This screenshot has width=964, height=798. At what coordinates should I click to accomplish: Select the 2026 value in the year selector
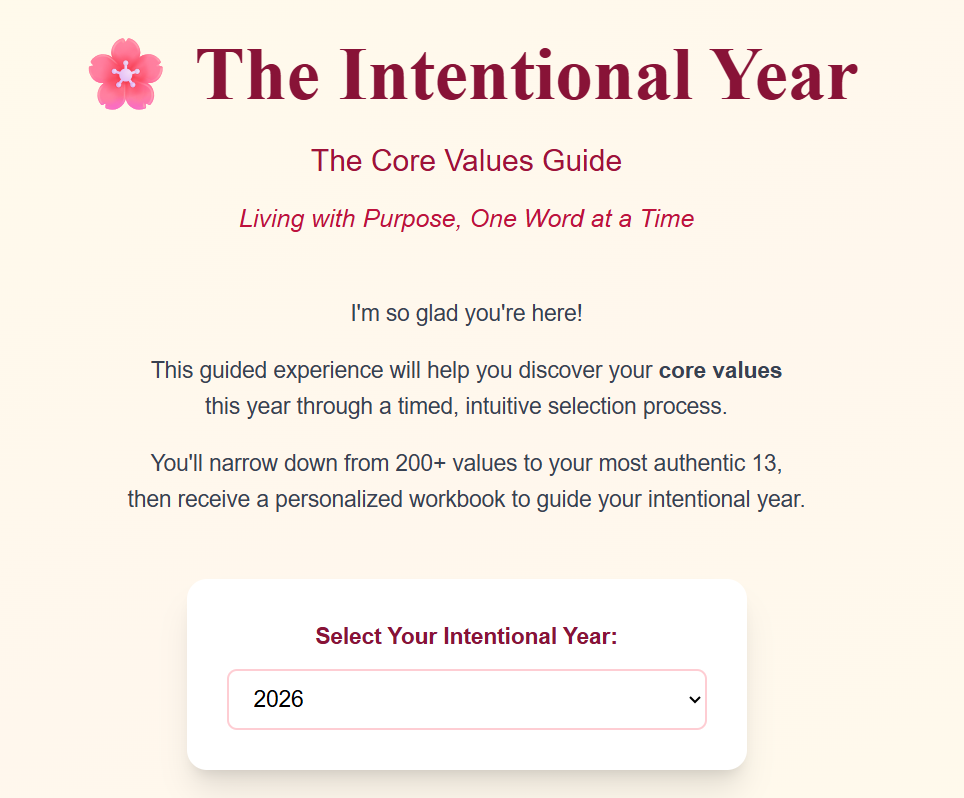(x=278, y=699)
